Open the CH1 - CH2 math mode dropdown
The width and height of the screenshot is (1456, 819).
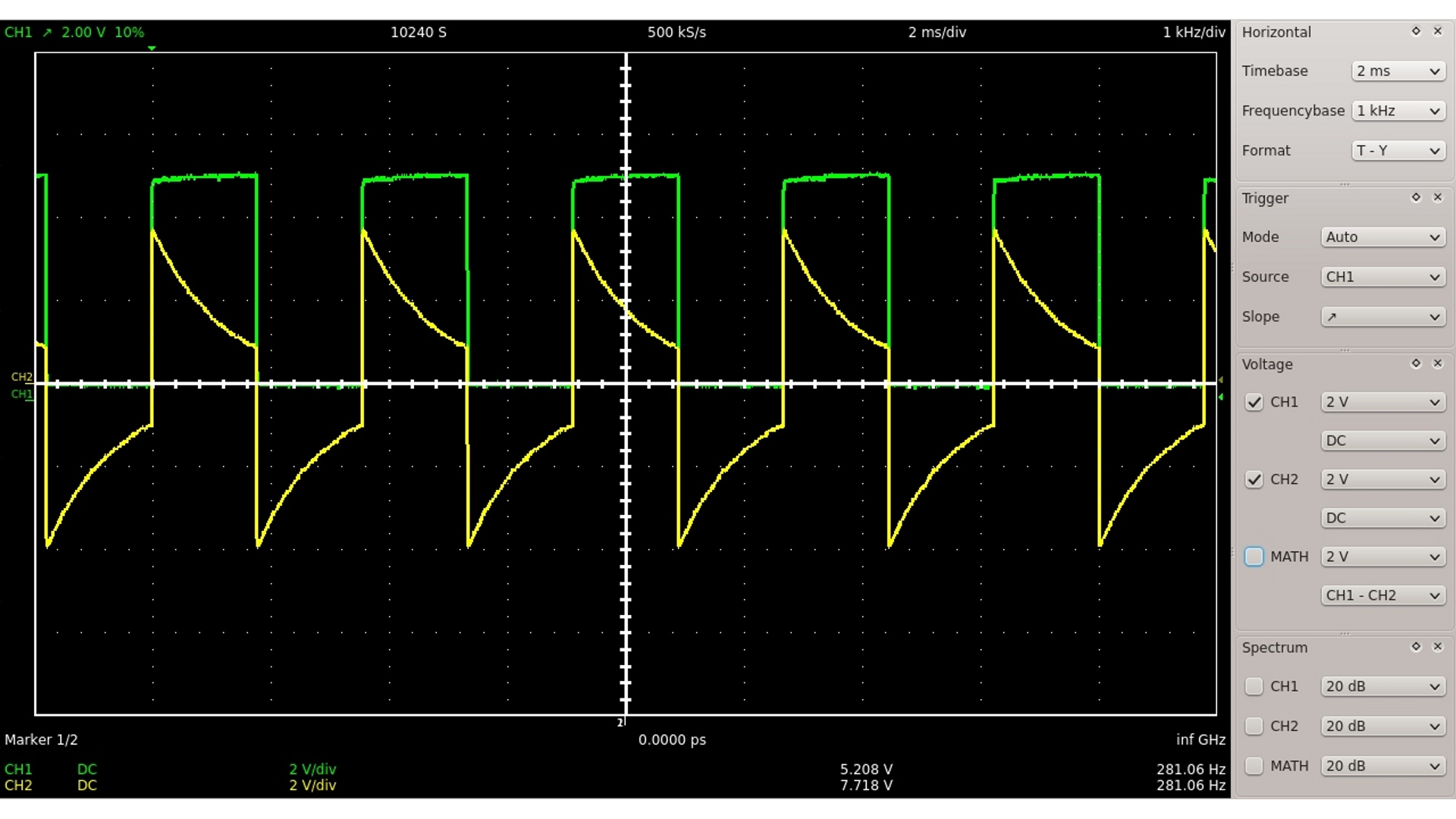click(1382, 596)
